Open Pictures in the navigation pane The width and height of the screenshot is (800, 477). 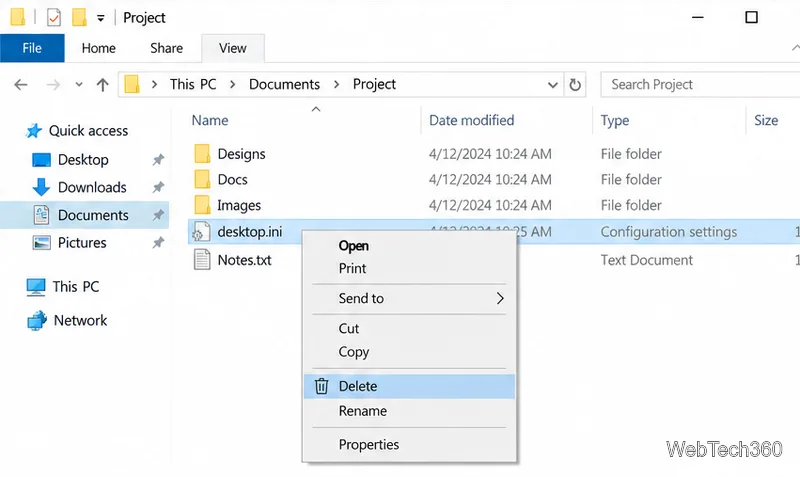82,242
